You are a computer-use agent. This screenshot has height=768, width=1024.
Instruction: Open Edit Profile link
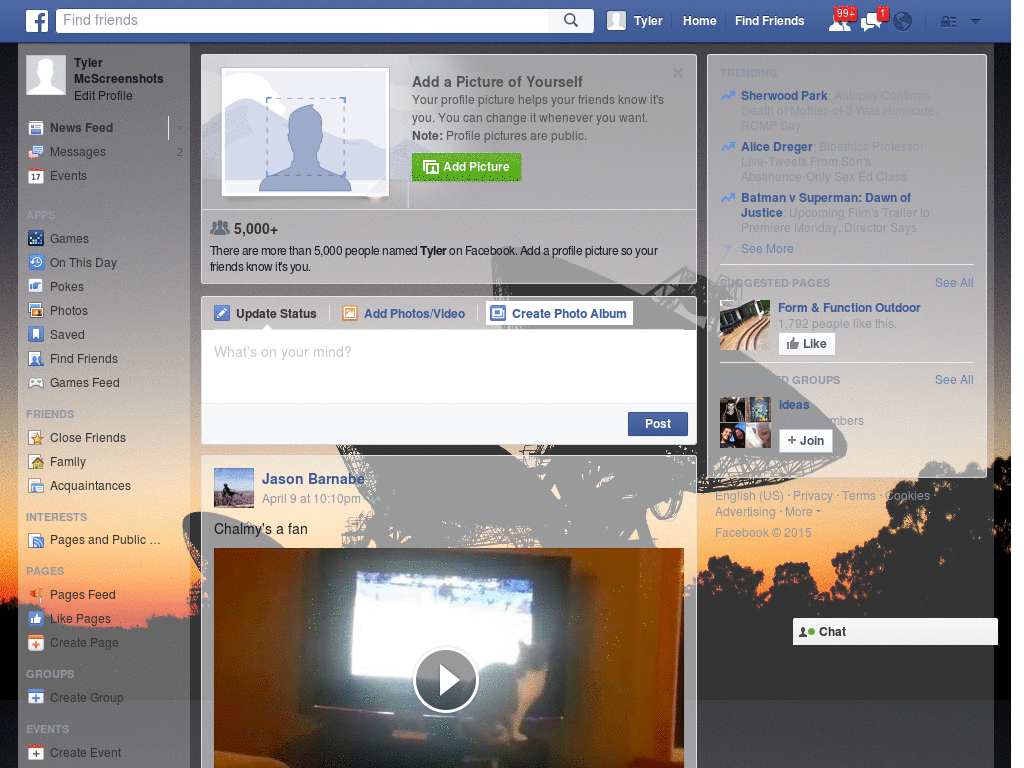tap(103, 96)
